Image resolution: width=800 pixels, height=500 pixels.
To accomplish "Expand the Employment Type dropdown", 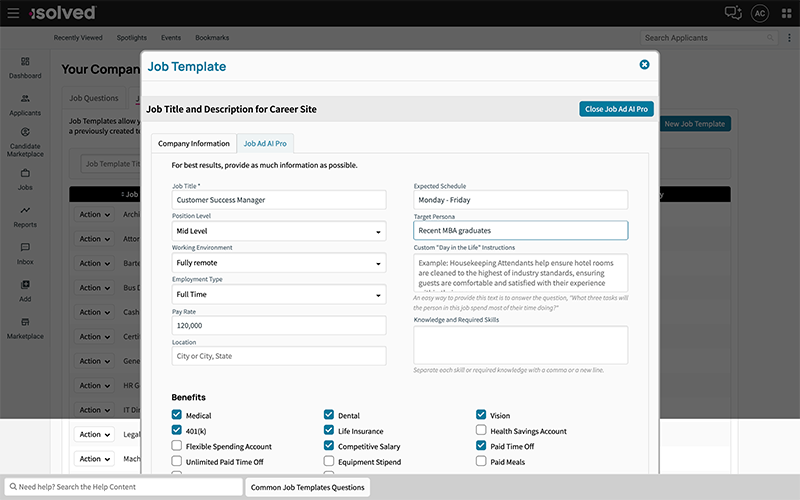I will (x=279, y=295).
